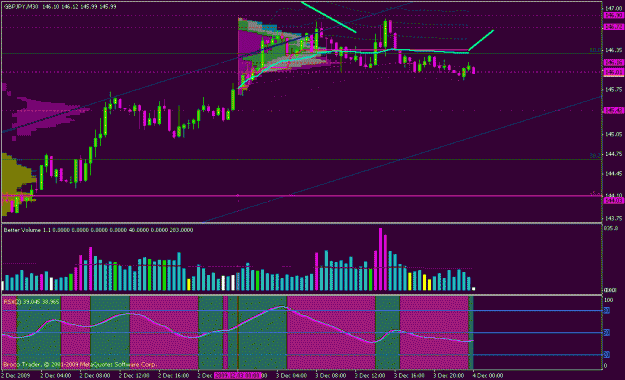Image resolution: width=625 pixels, height=380 pixels.
Task: Click the RSX mid-level 50 label
Action: (607, 333)
